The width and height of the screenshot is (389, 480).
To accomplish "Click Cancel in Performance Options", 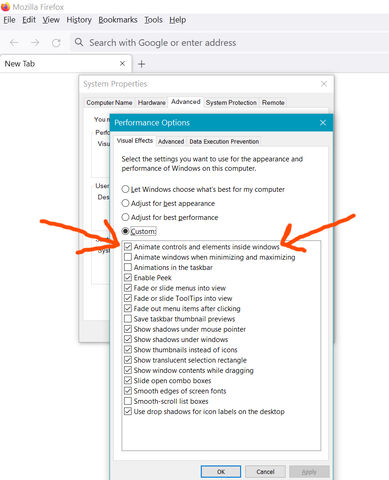I will [x=265, y=472].
